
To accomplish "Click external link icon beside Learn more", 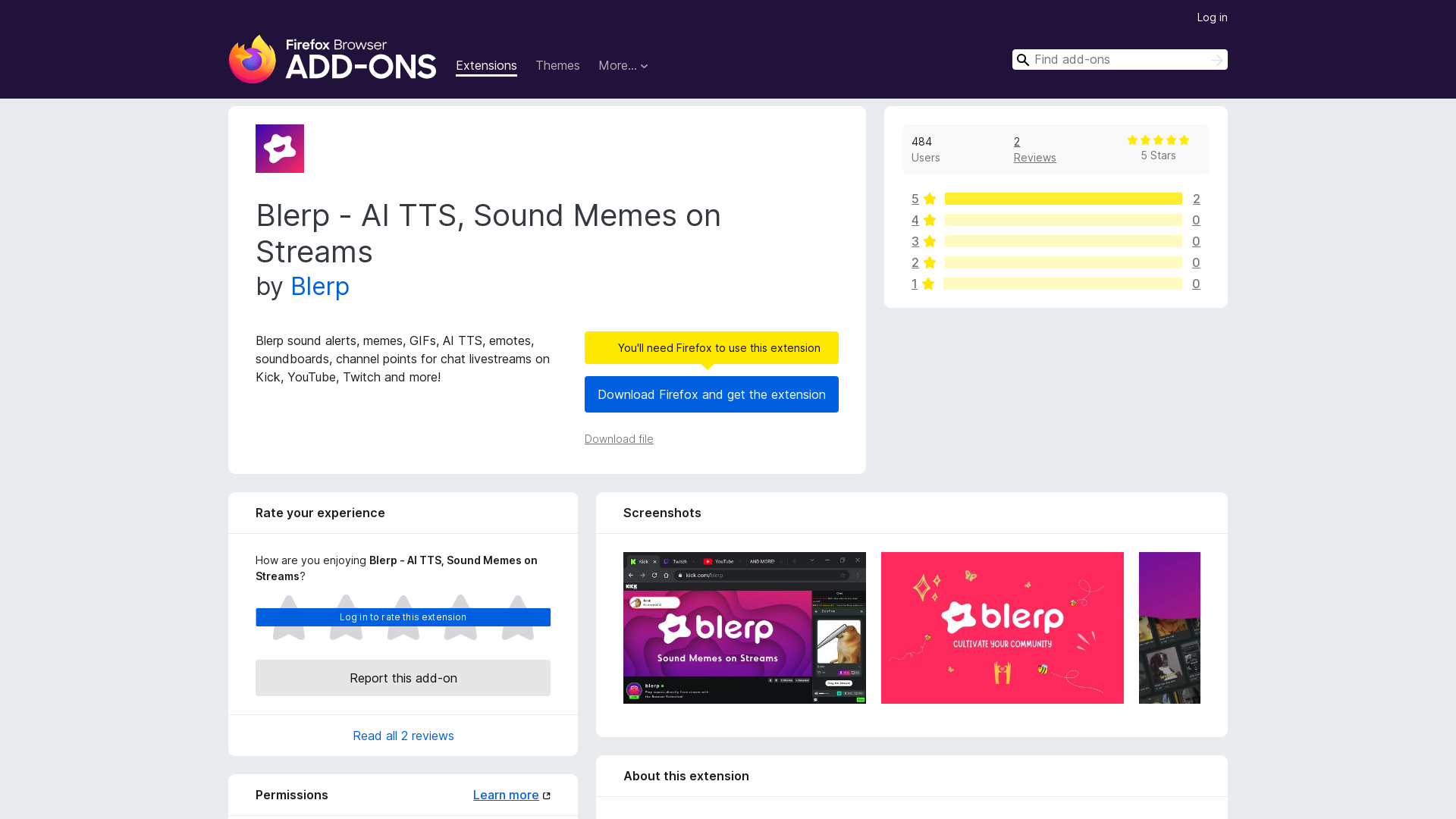I will click(547, 795).
